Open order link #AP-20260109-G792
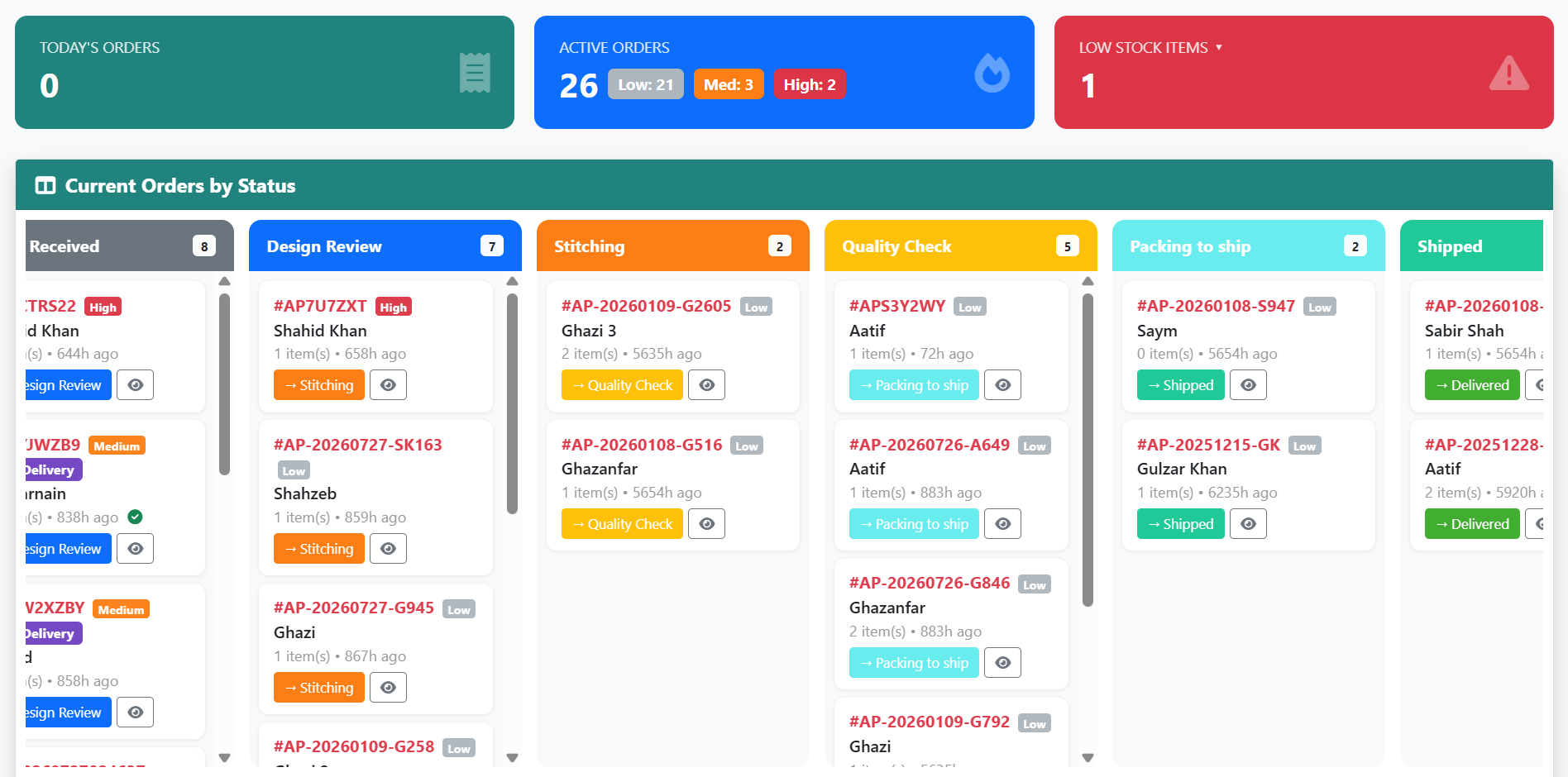This screenshot has width=1568, height=777. [x=930, y=722]
